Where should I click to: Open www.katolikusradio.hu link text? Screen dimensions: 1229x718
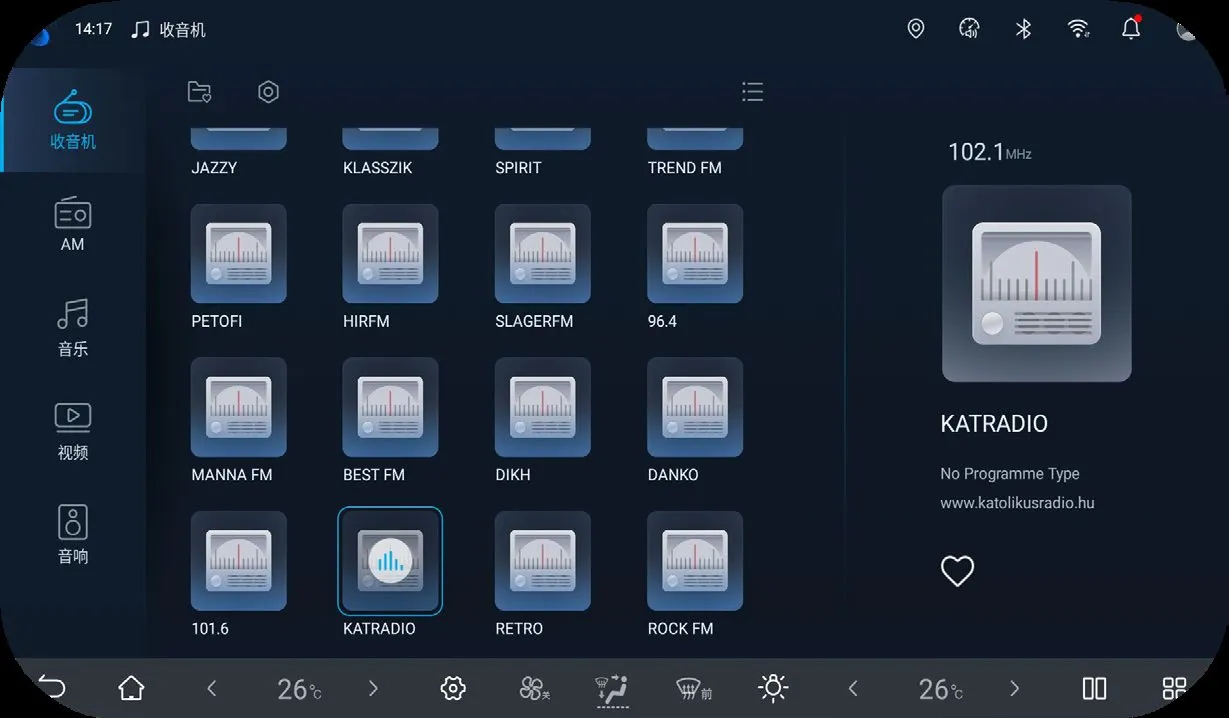1017,503
